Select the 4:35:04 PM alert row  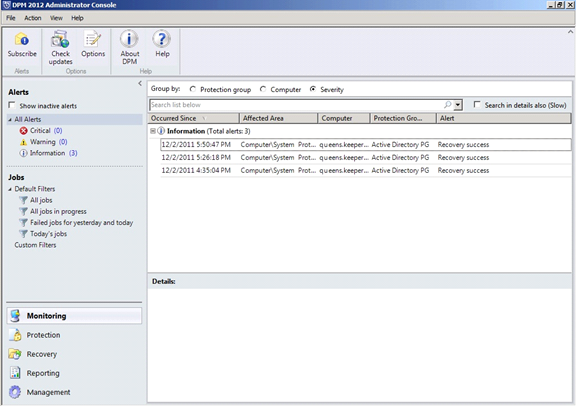click(x=366, y=170)
